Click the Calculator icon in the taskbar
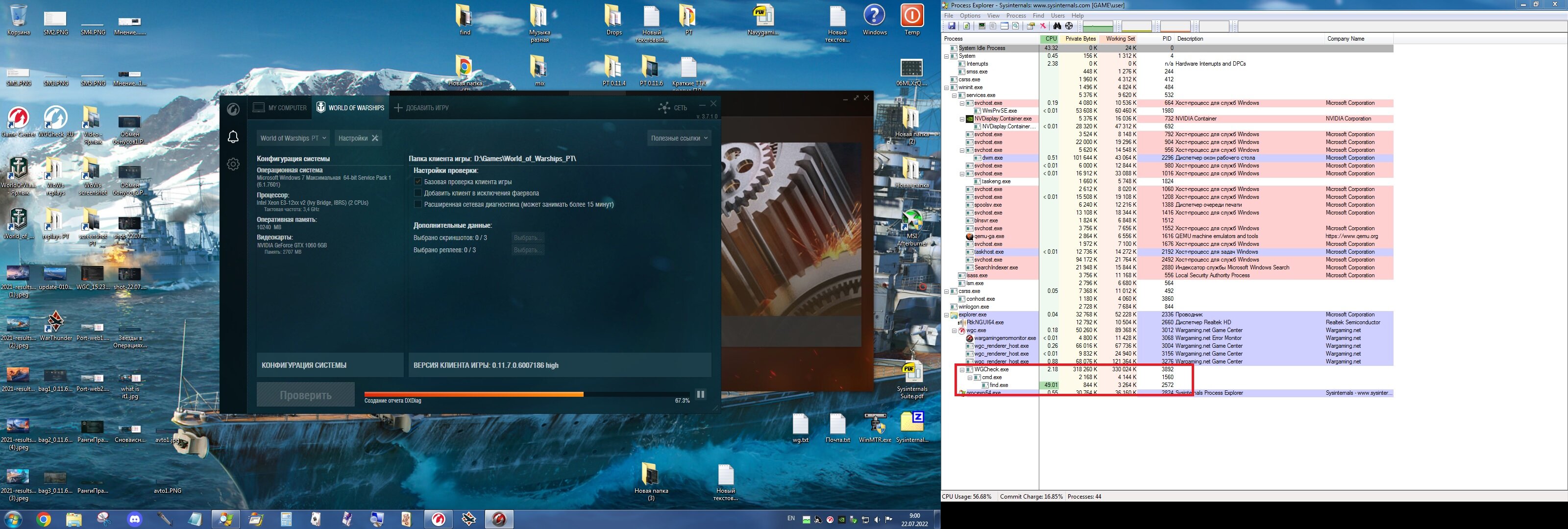The image size is (1568, 529). [286, 519]
